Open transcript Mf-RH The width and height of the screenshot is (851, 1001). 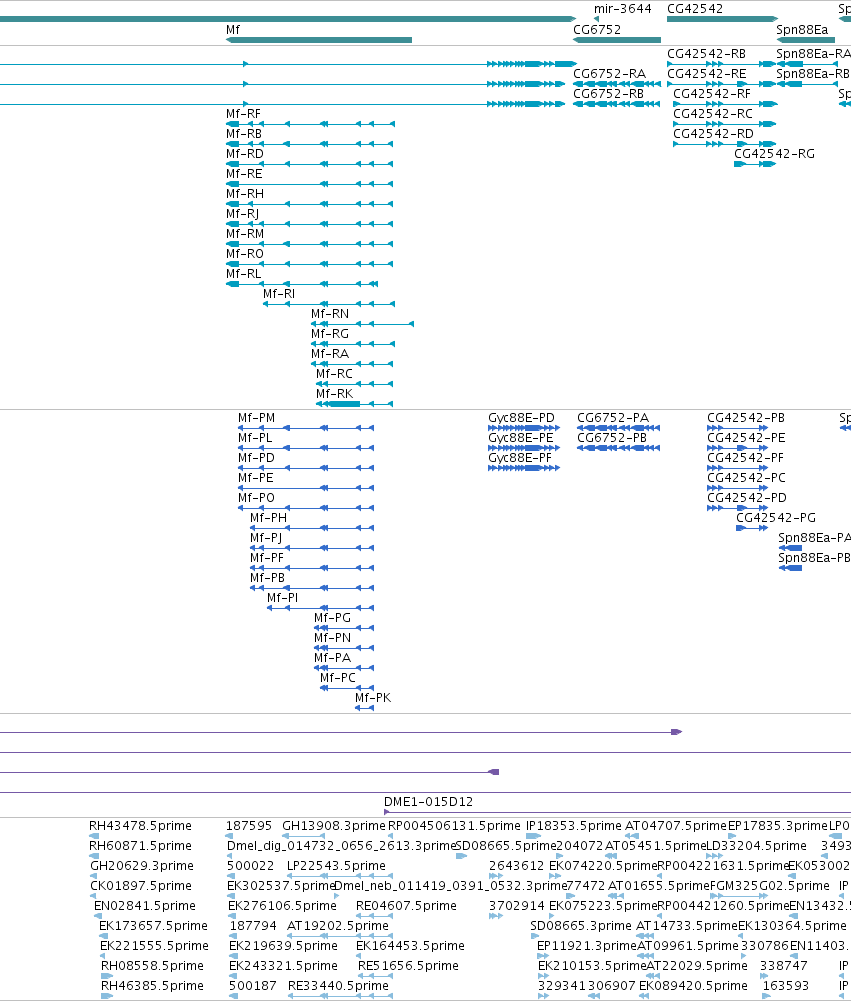tap(245, 194)
